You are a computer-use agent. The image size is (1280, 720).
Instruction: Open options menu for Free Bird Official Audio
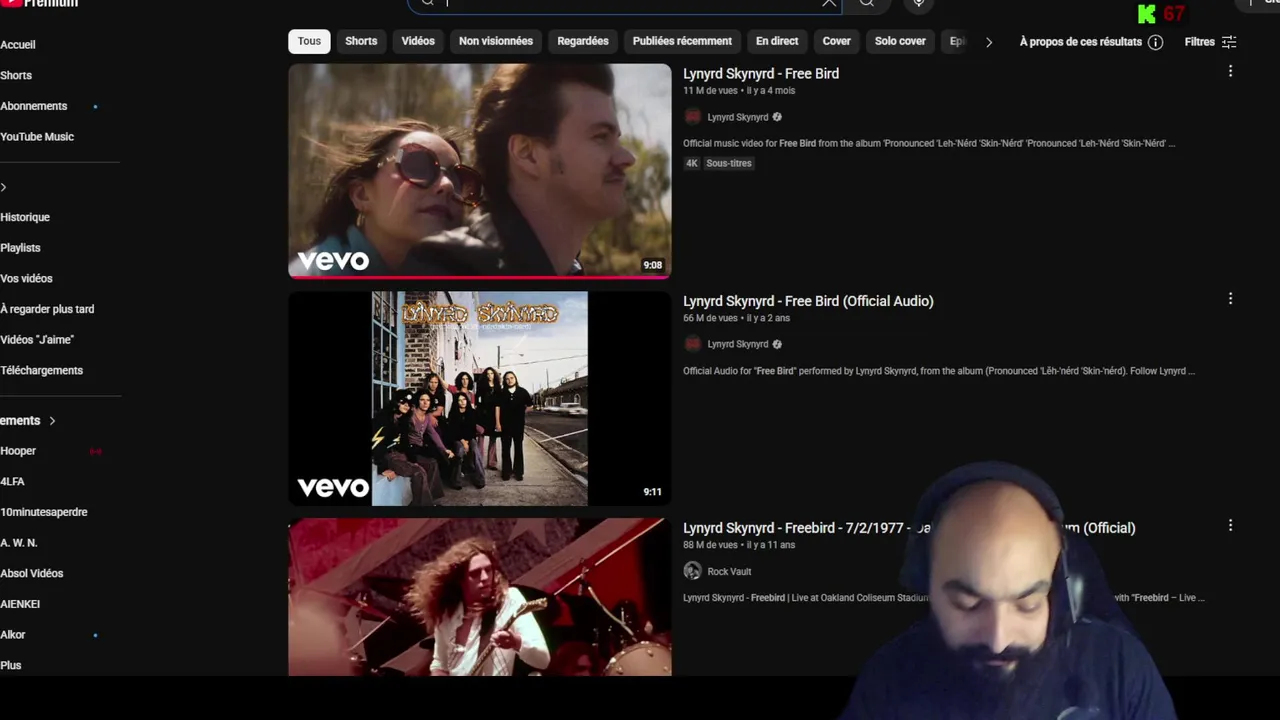1230,299
